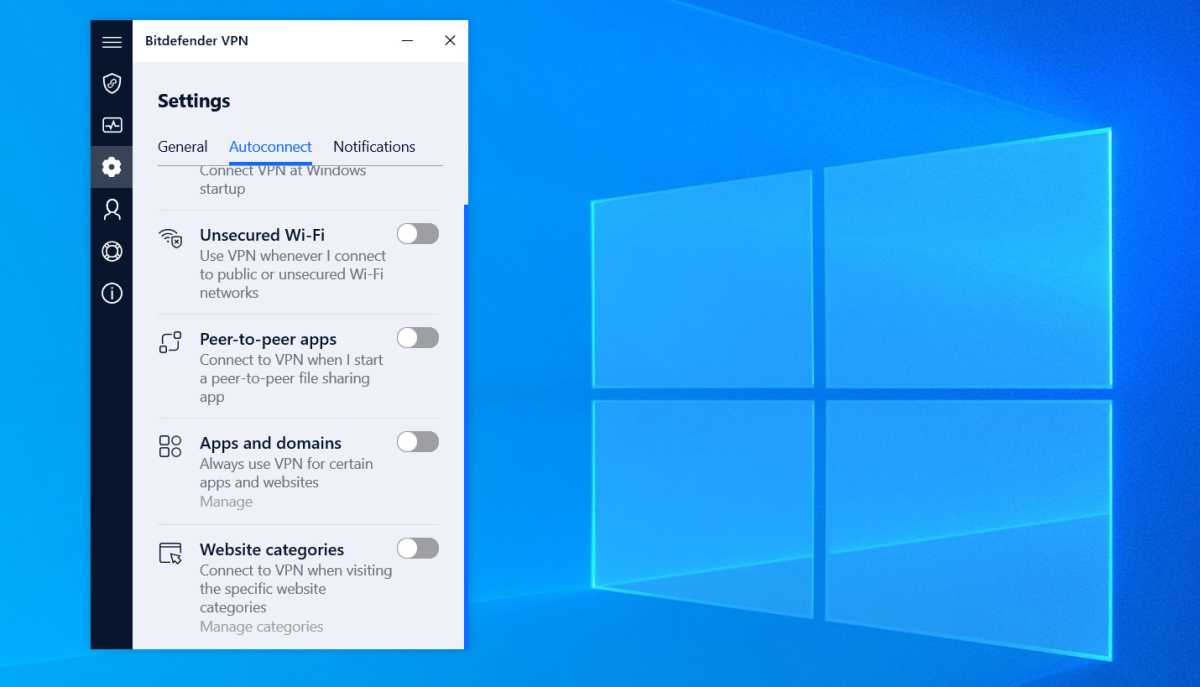Viewport: 1200px width, 687px height.
Task: Click the Website categories heading
Action: tap(271, 549)
